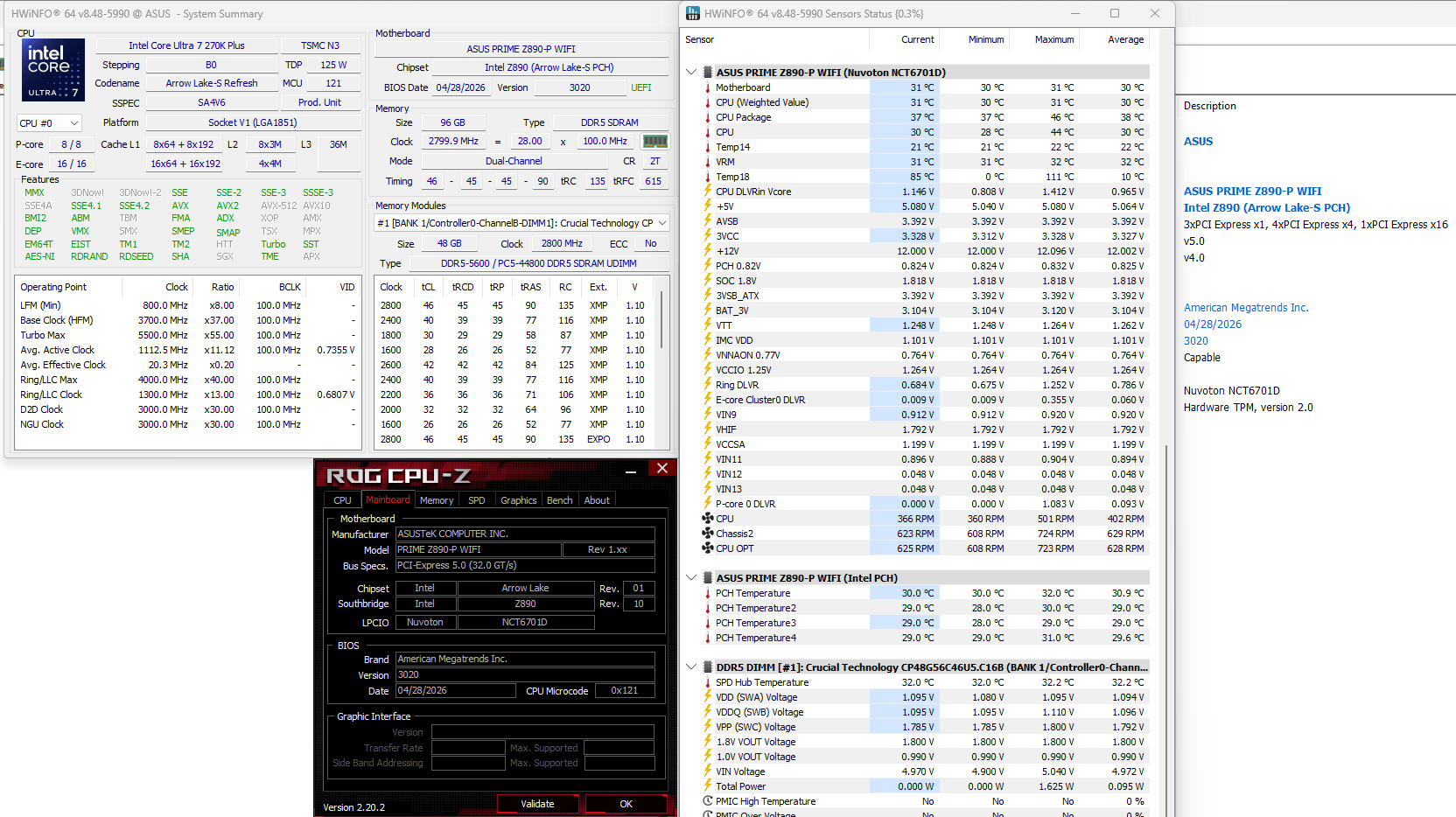Screen dimensions: 1456x817
Task: Click the memory module chip icon
Action: click(x=655, y=141)
